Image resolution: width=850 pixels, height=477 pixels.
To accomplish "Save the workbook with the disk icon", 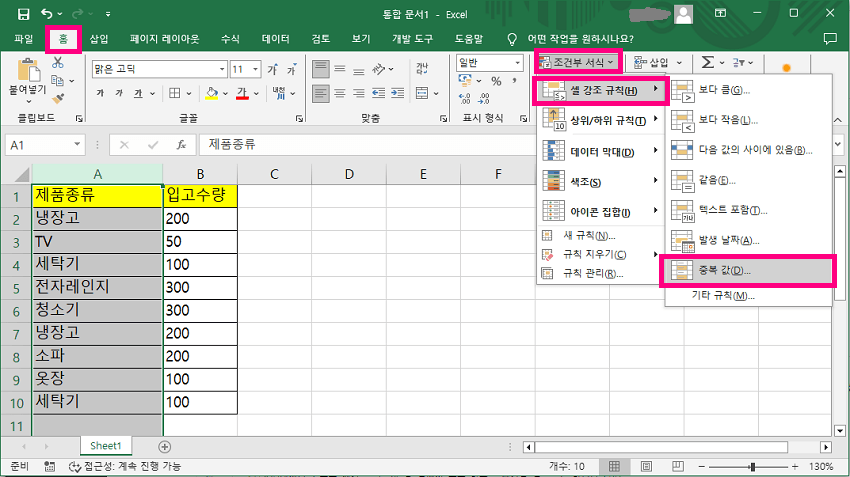I will (x=23, y=14).
